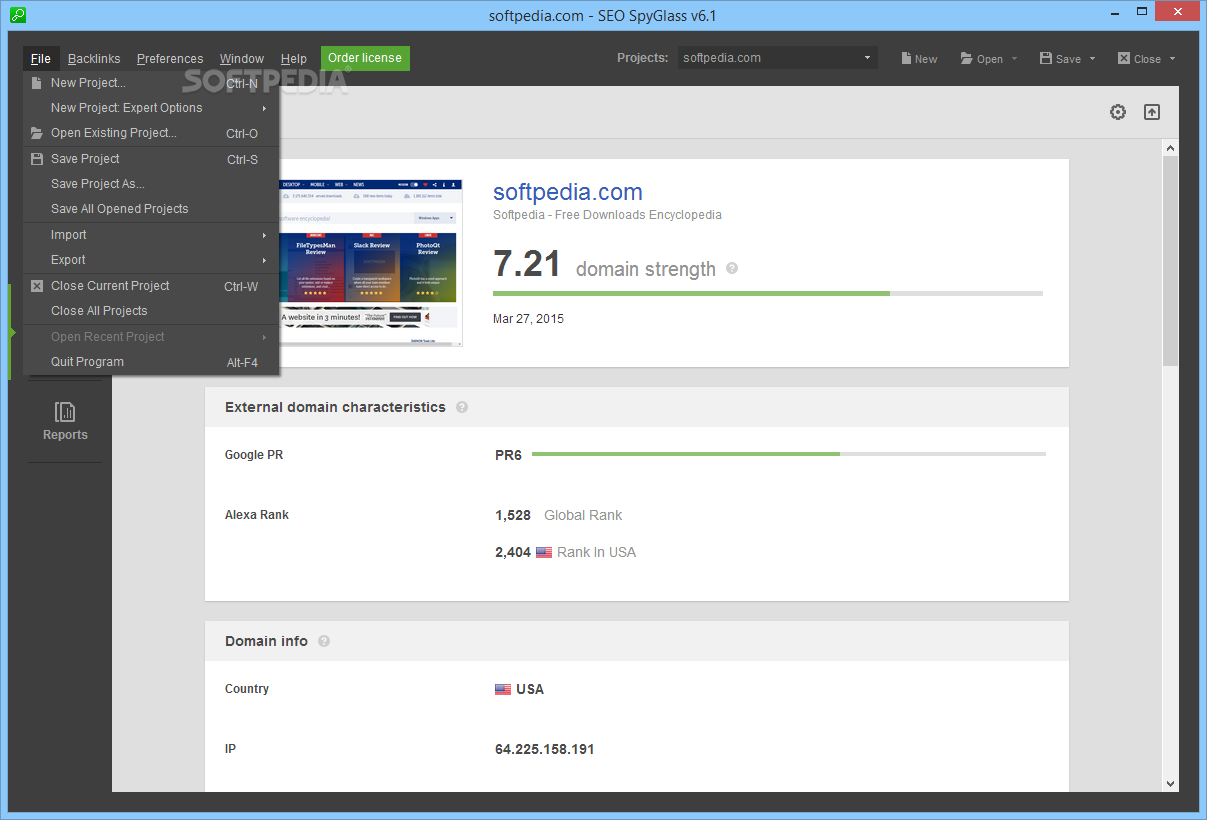Choose Save Project from the File menu
The width and height of the screenshot is (1207, 820).
point(151,159)
